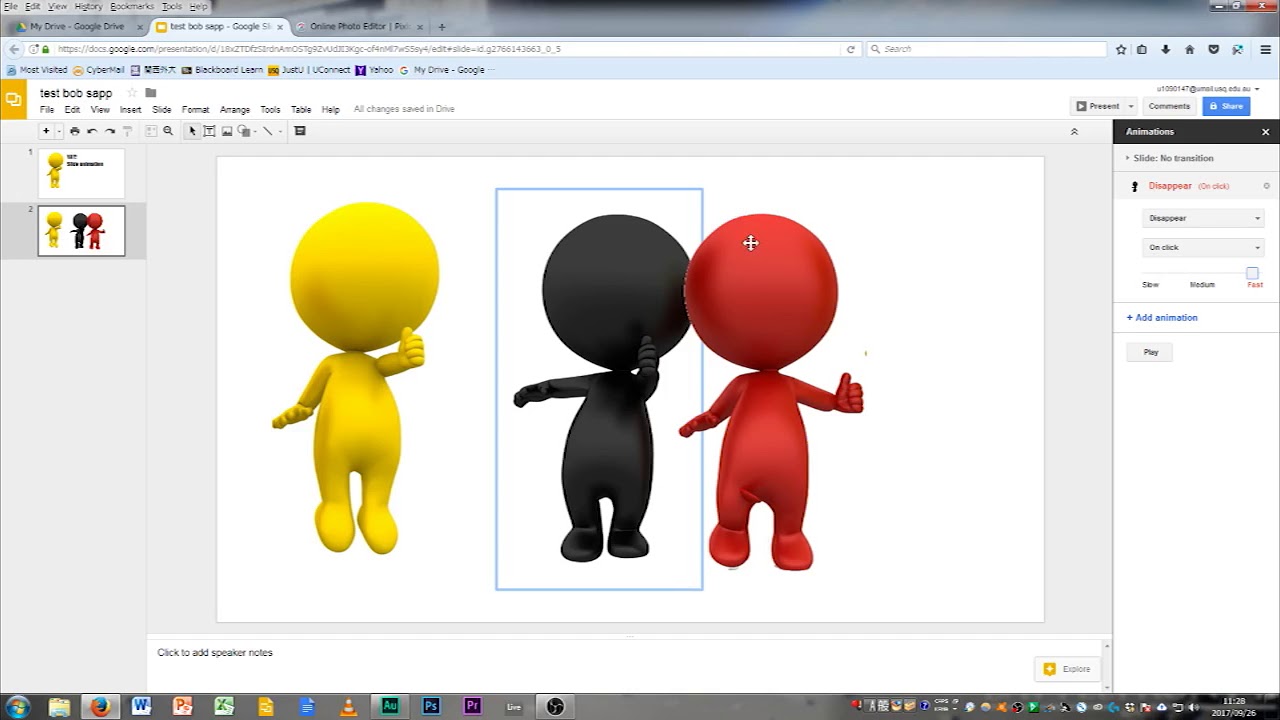1280x720 pixels.
Task: Click into speaker notes field
Action: [x=629, y=653]
